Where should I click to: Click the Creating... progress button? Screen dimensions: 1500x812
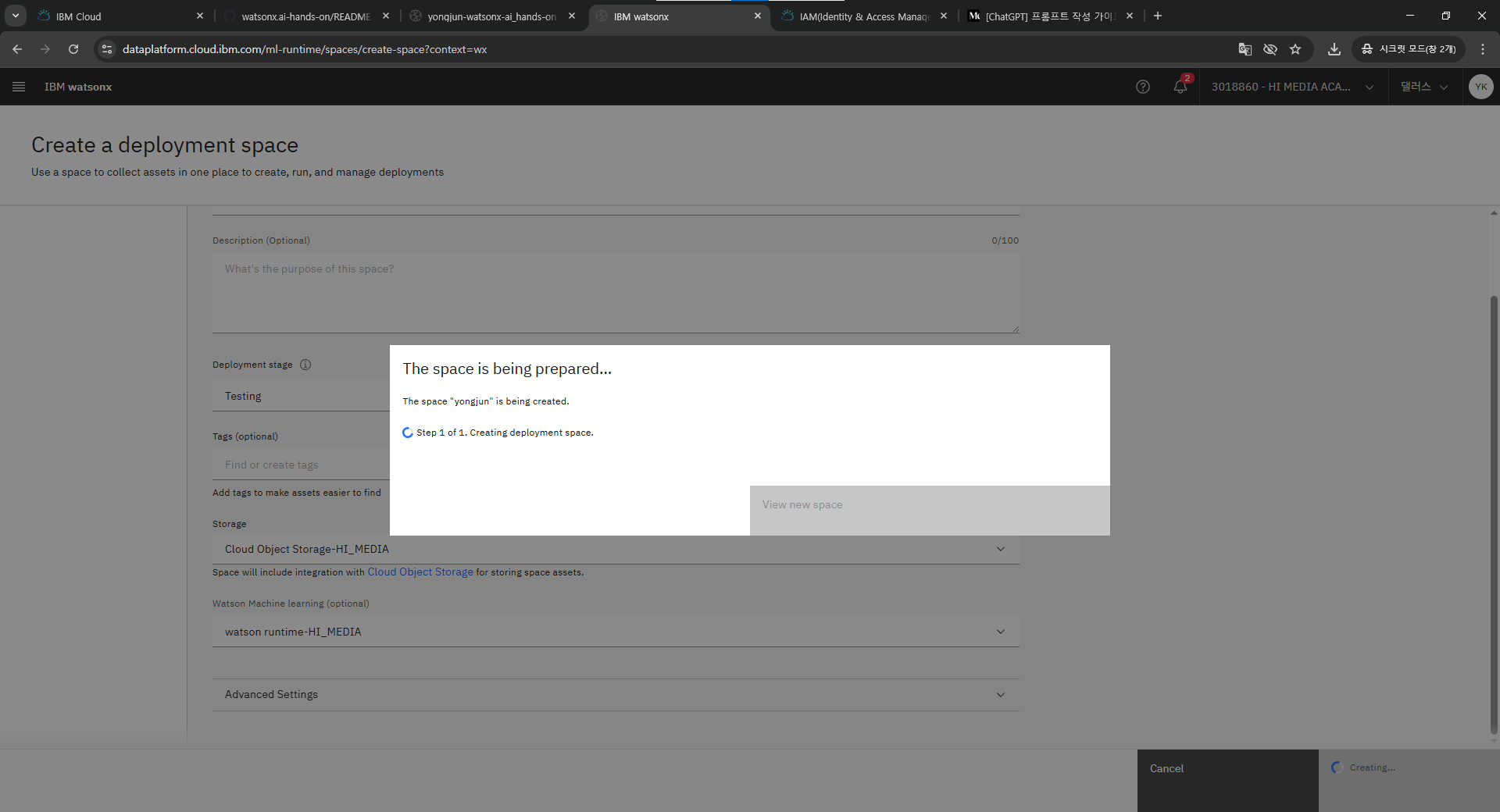[x=1409, y=781]
